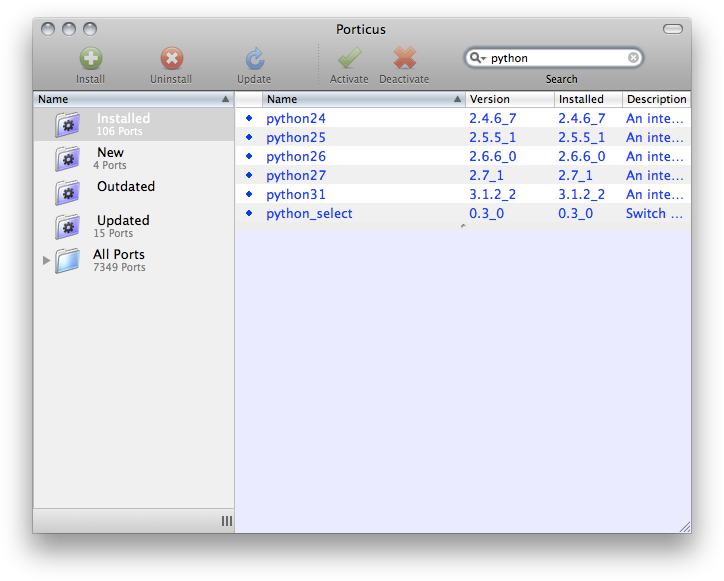The height and width of the screenshot is (581, 724).
Task: Click the blue diamond beside python_select
Action: (249, 213)
